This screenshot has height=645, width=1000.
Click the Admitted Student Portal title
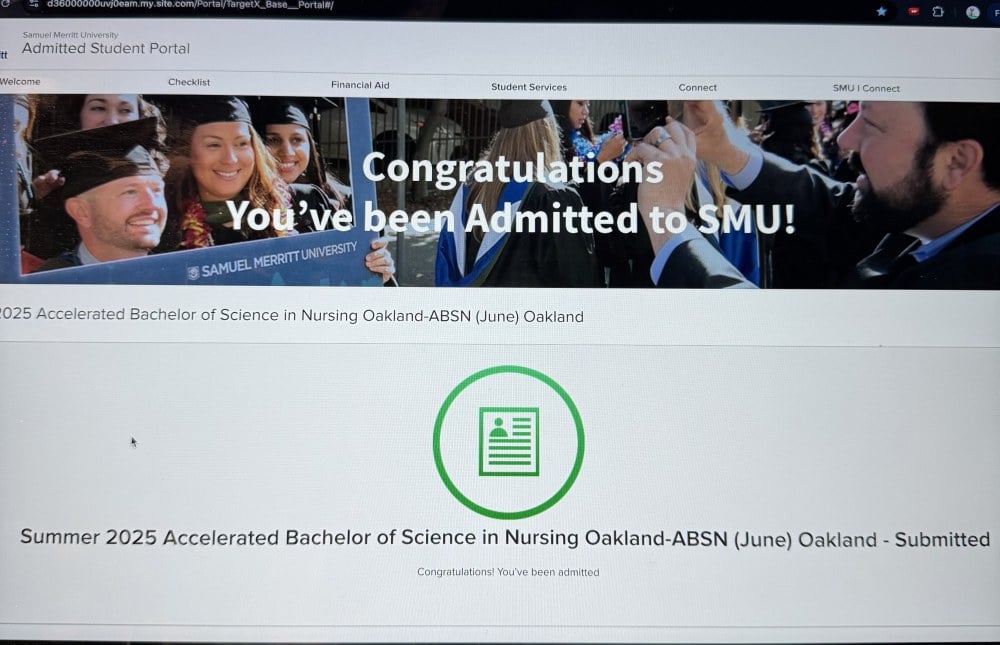pos(106,48)
